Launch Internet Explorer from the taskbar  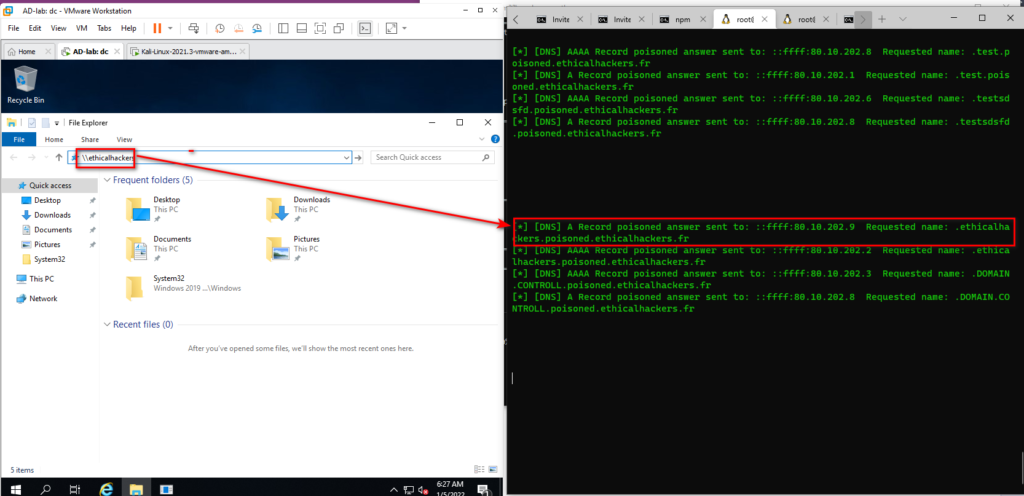(106, 488)
